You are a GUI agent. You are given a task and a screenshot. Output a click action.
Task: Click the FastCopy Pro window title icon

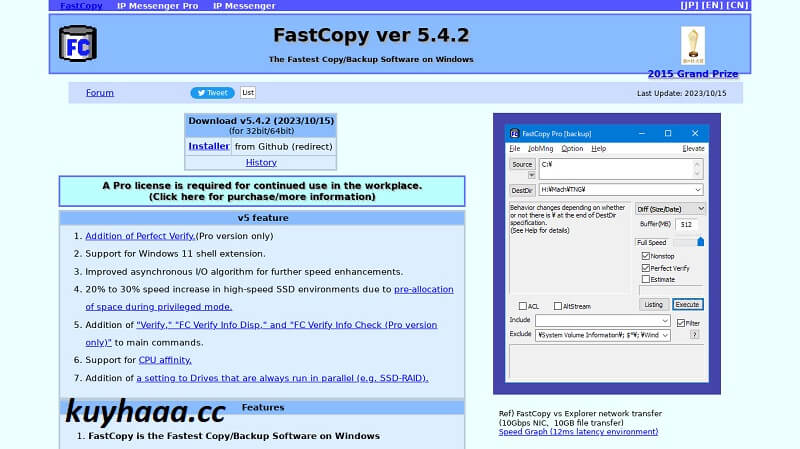click(514, 133)
